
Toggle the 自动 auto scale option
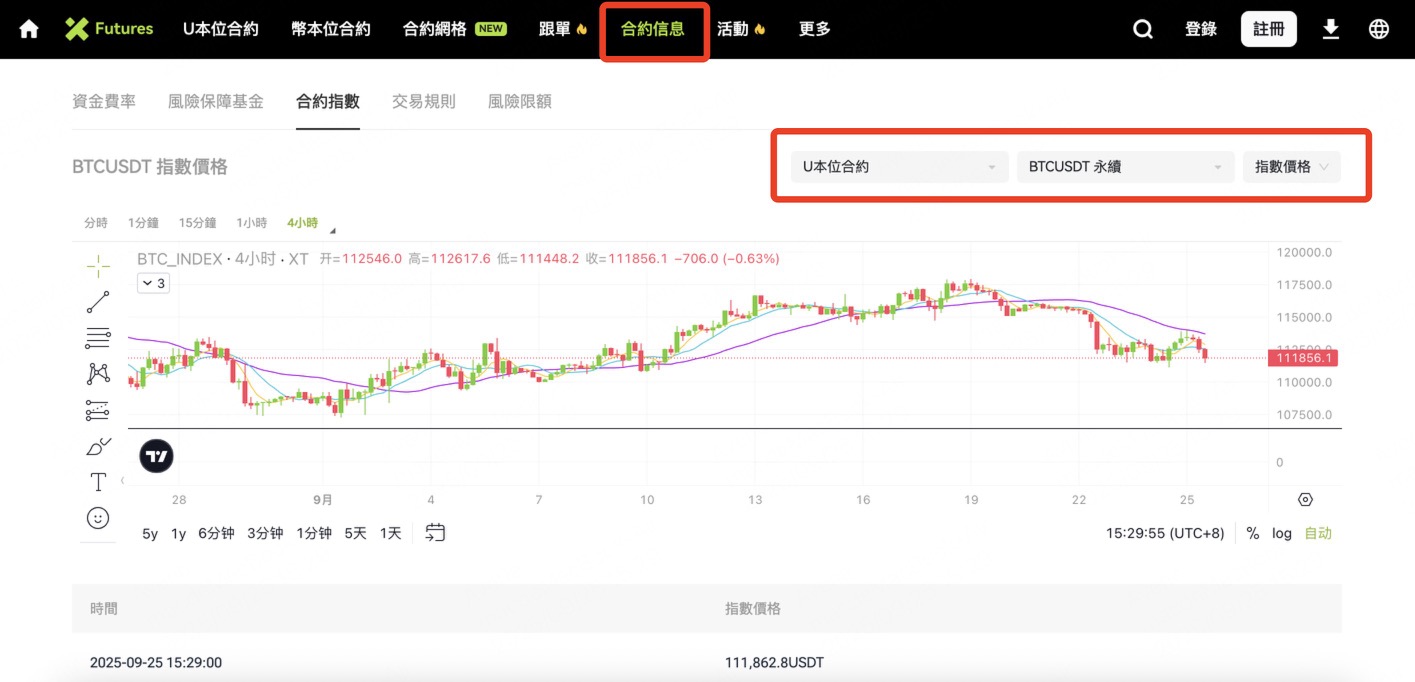[1318, 533]
